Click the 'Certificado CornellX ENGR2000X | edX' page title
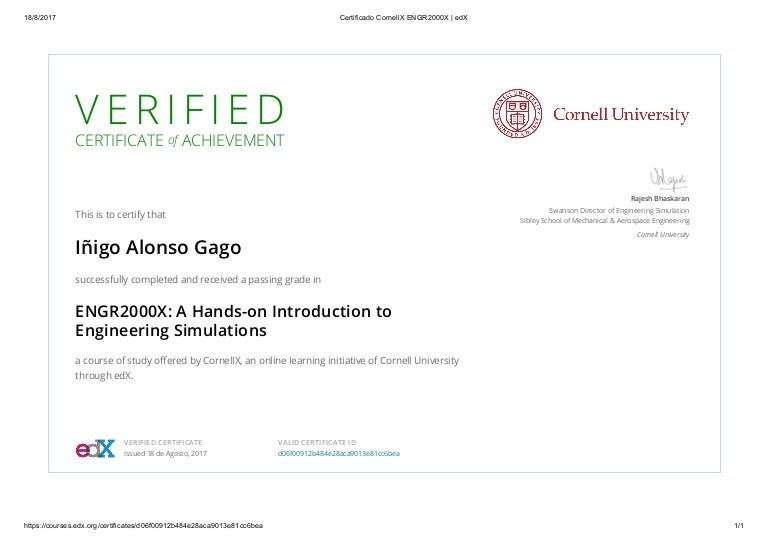768x544 pixels. point(404,18)
